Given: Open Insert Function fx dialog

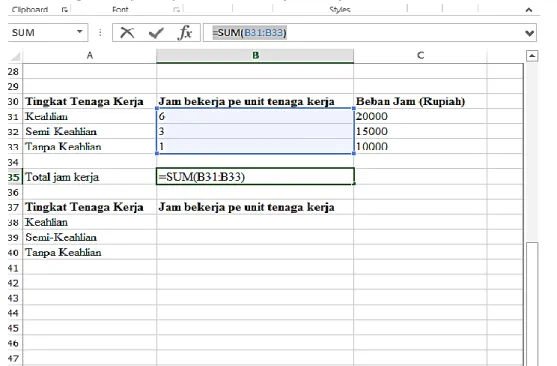Looking at the screenshot, I should tap(185, 33).
